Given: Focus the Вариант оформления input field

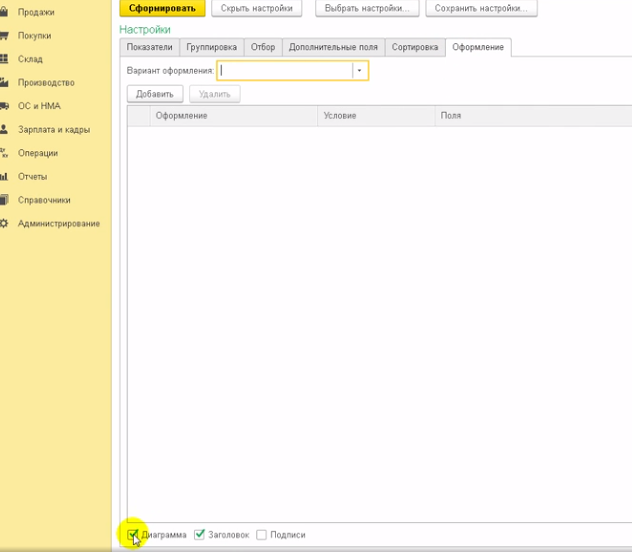Looking at the screenshot, I should pos(285,71).
